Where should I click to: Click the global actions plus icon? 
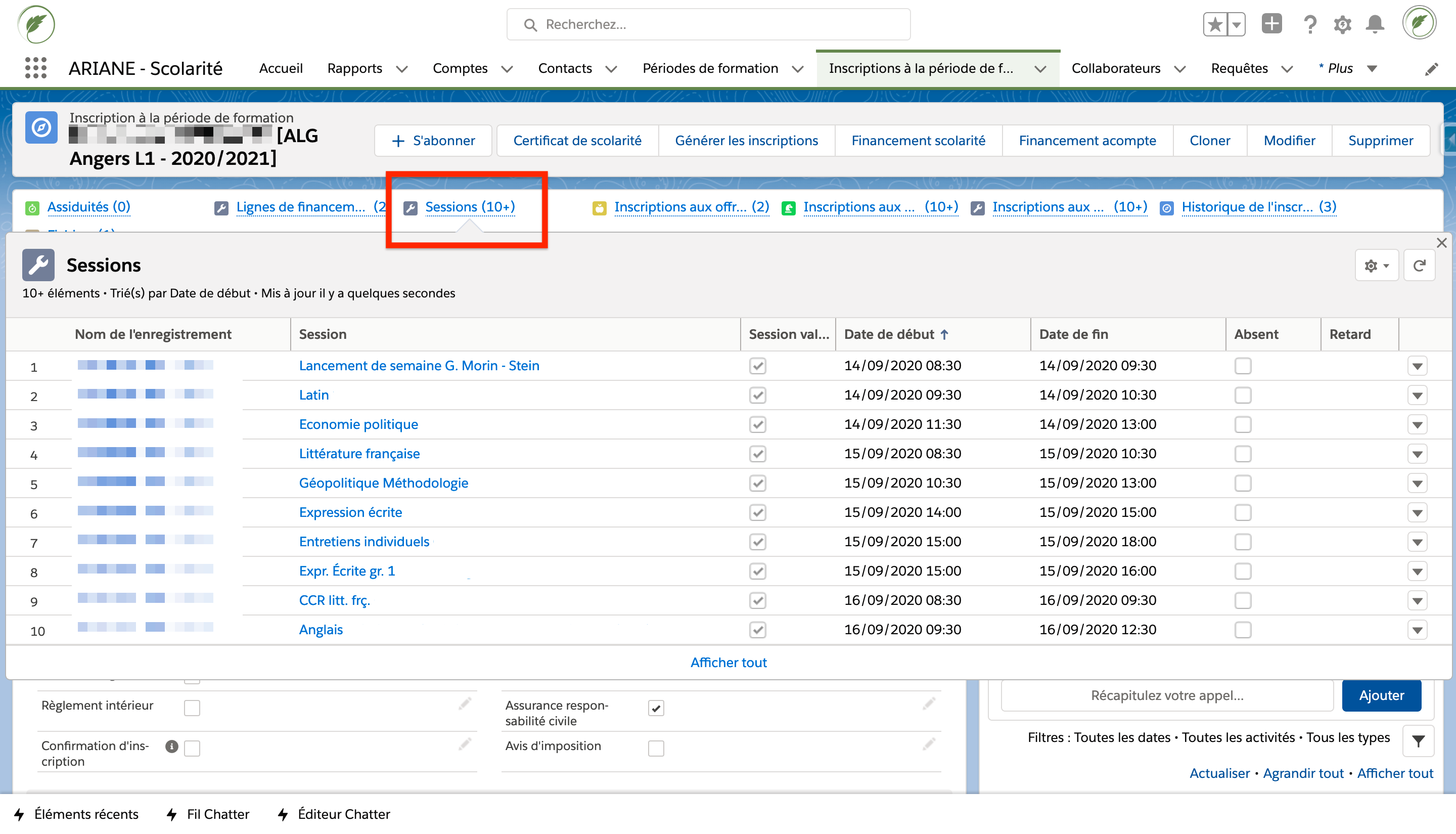[1271, 24]
